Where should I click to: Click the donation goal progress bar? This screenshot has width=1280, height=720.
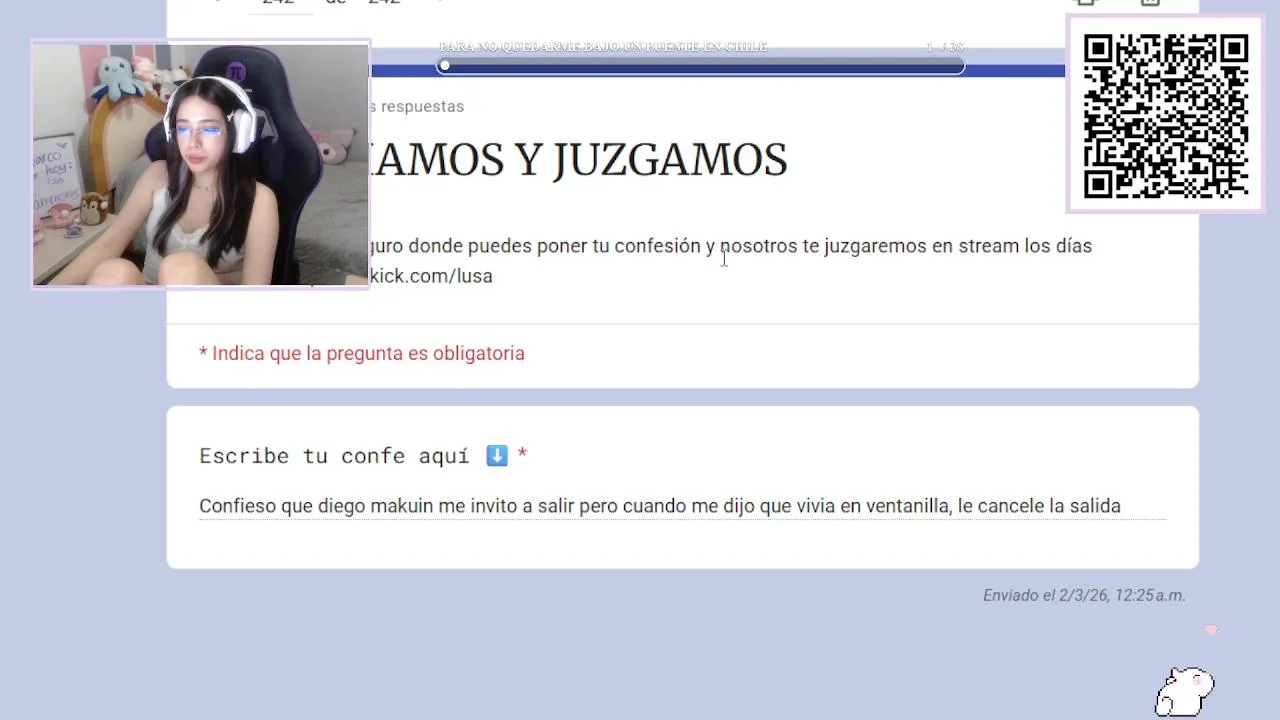point(700,66)
